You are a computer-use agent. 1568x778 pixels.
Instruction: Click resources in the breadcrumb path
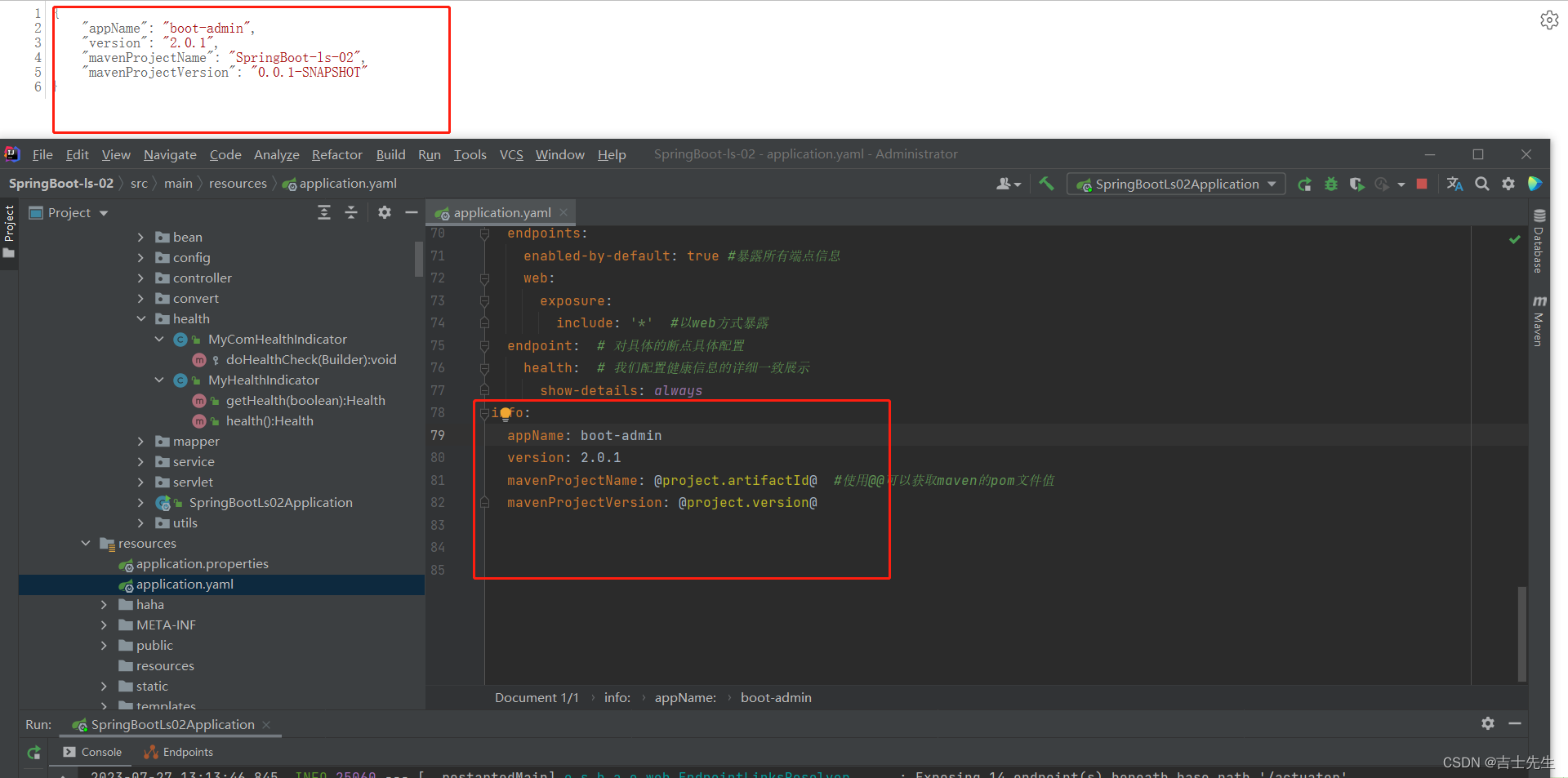coord(238,184)
